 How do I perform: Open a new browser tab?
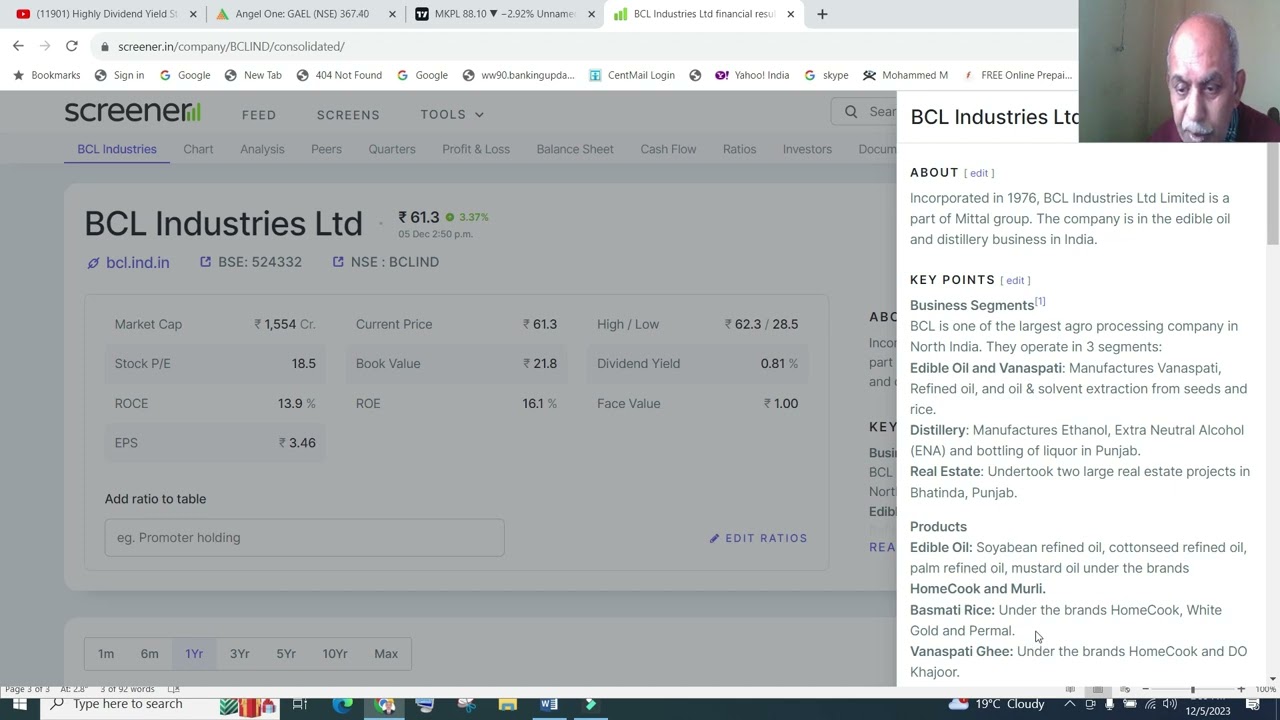(x=822, y=14)
